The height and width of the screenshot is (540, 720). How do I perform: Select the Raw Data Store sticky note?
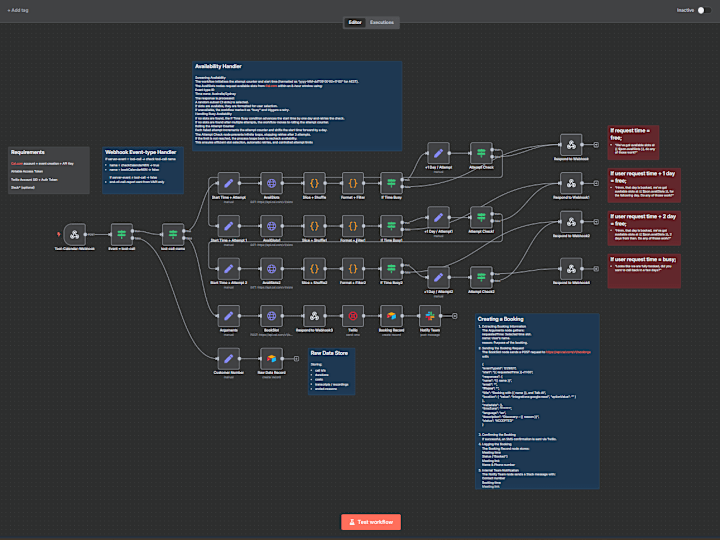point(332,371)
